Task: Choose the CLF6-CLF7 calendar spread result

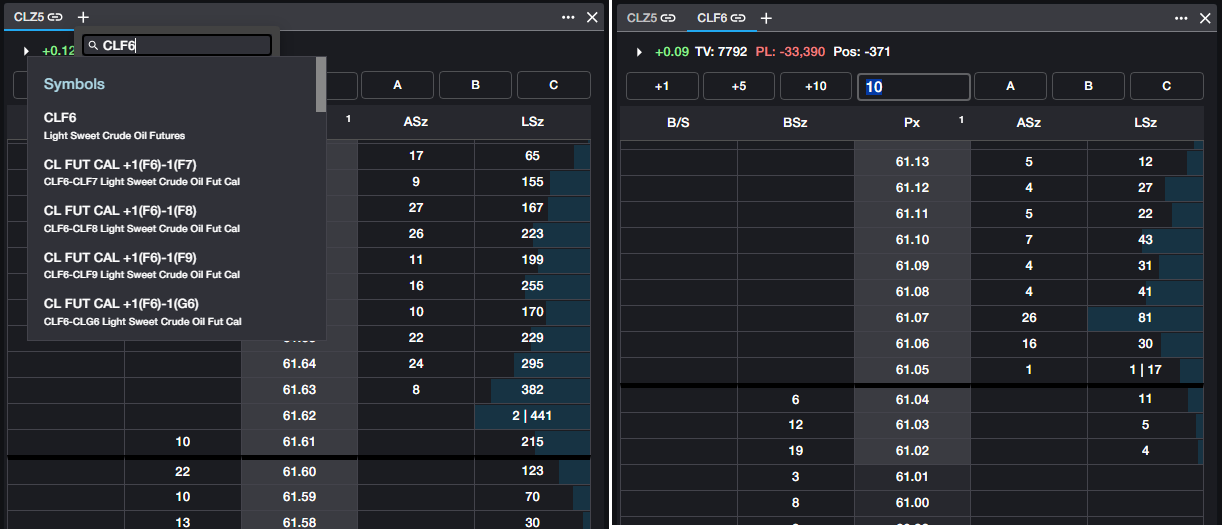Action: click(141, 171)
